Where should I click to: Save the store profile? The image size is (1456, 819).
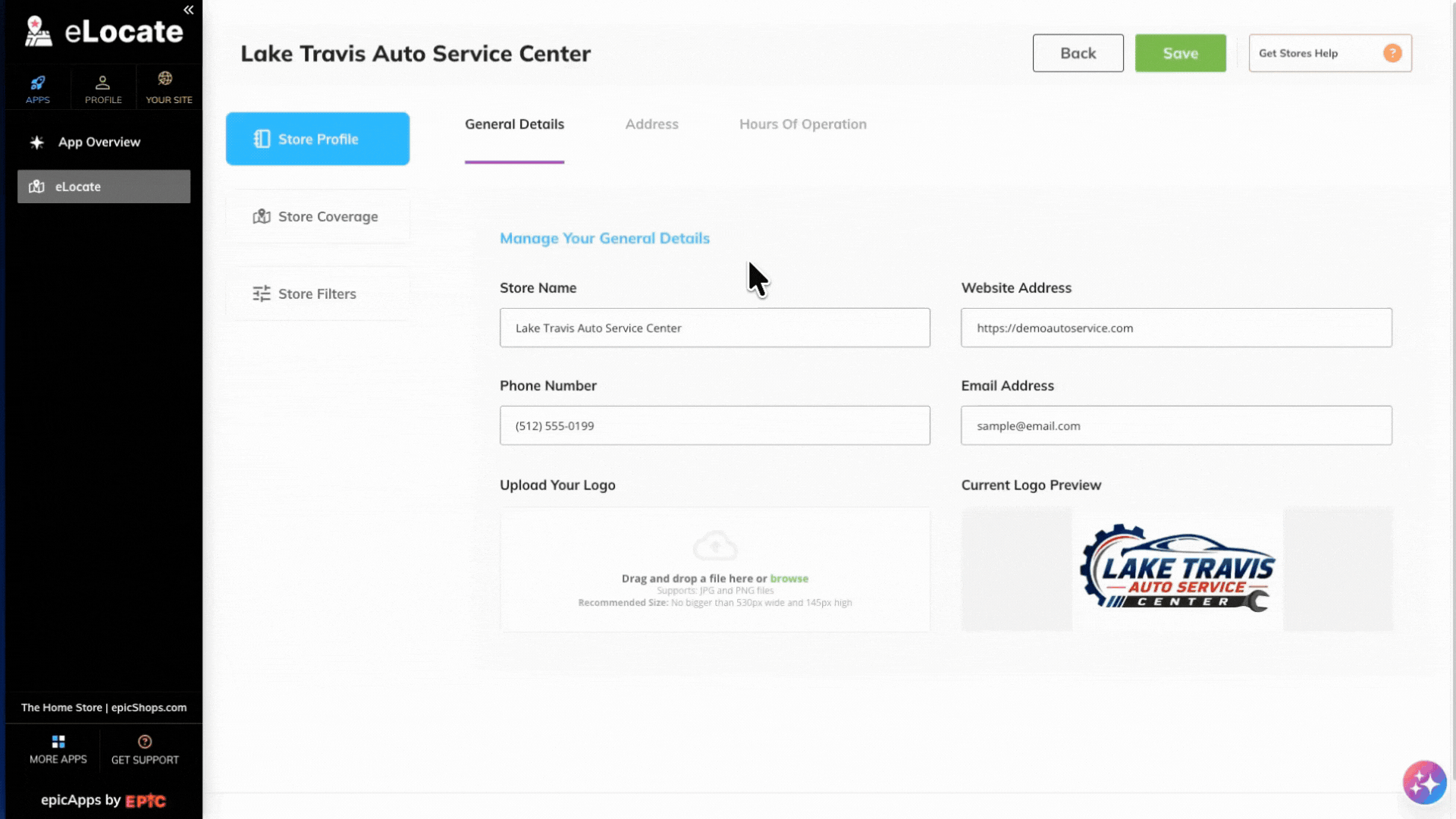click(1180, 53)
